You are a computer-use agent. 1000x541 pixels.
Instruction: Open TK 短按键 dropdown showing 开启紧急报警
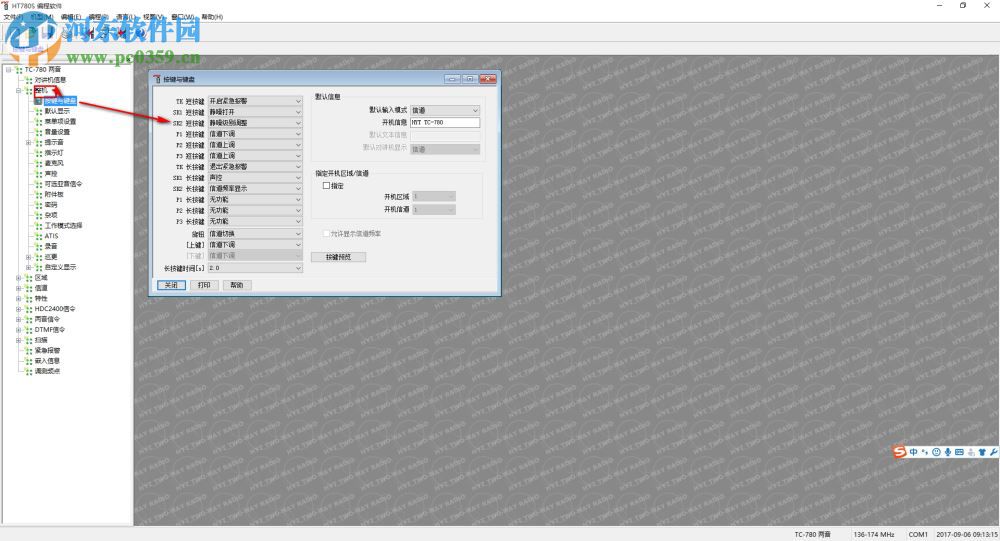pos(255,101)
